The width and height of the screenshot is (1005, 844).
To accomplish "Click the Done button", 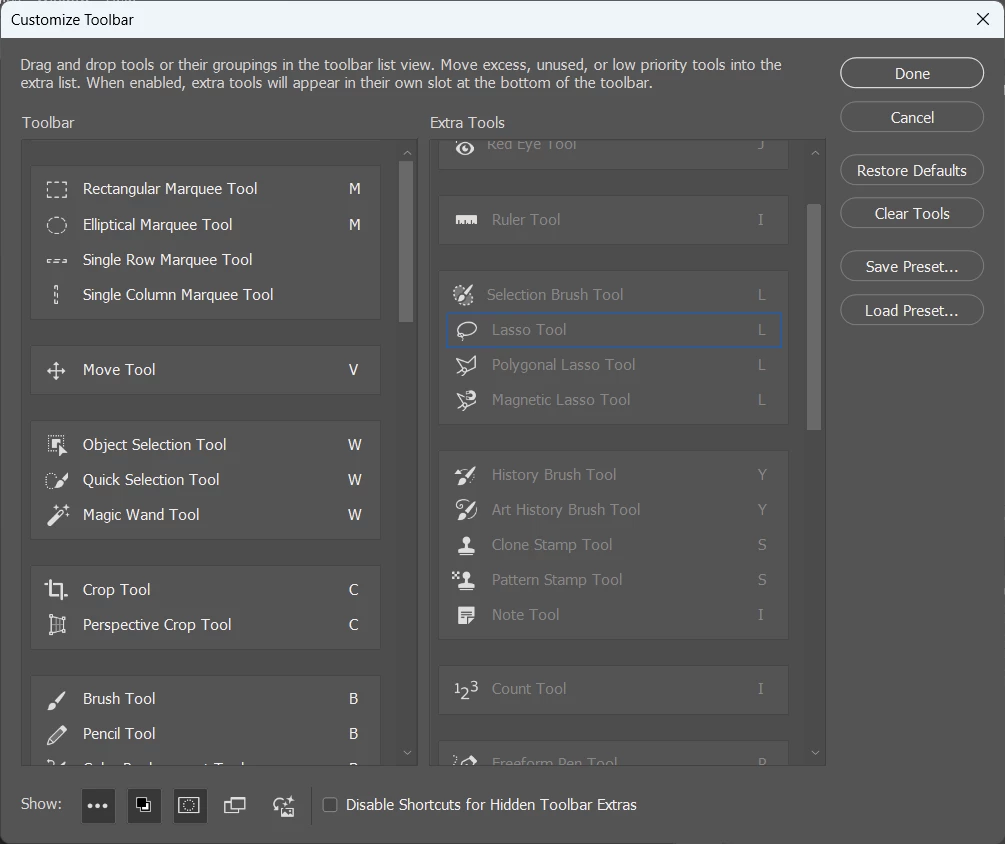I will click(x=912, y=74).
